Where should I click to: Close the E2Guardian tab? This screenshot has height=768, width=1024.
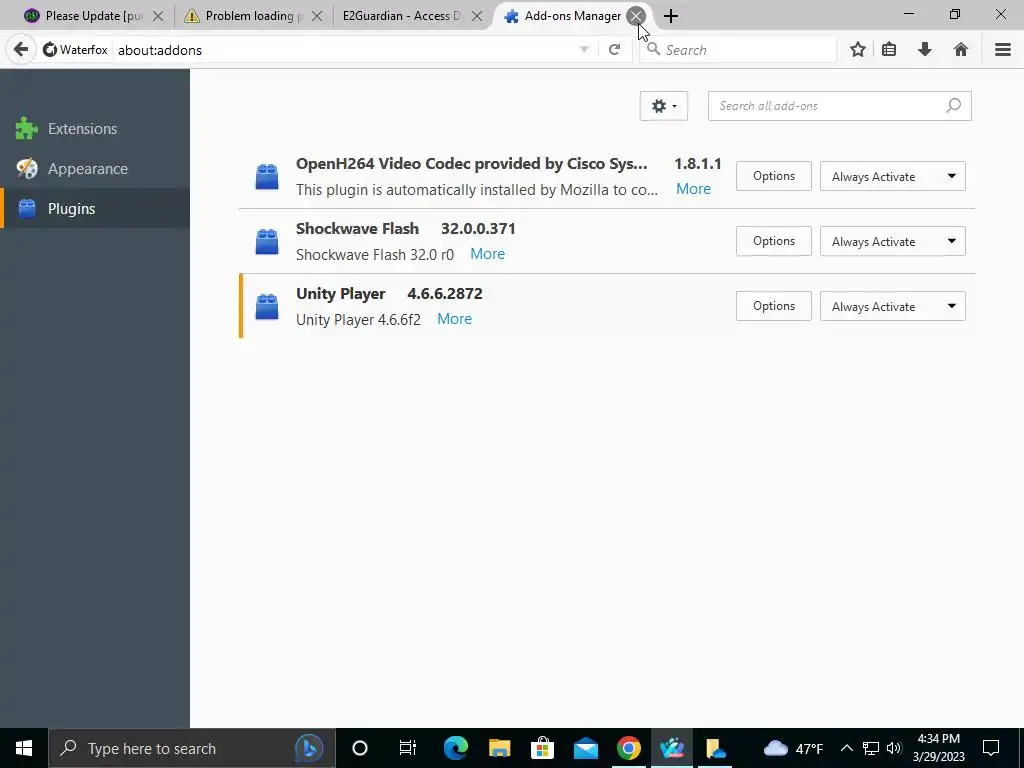477,16
